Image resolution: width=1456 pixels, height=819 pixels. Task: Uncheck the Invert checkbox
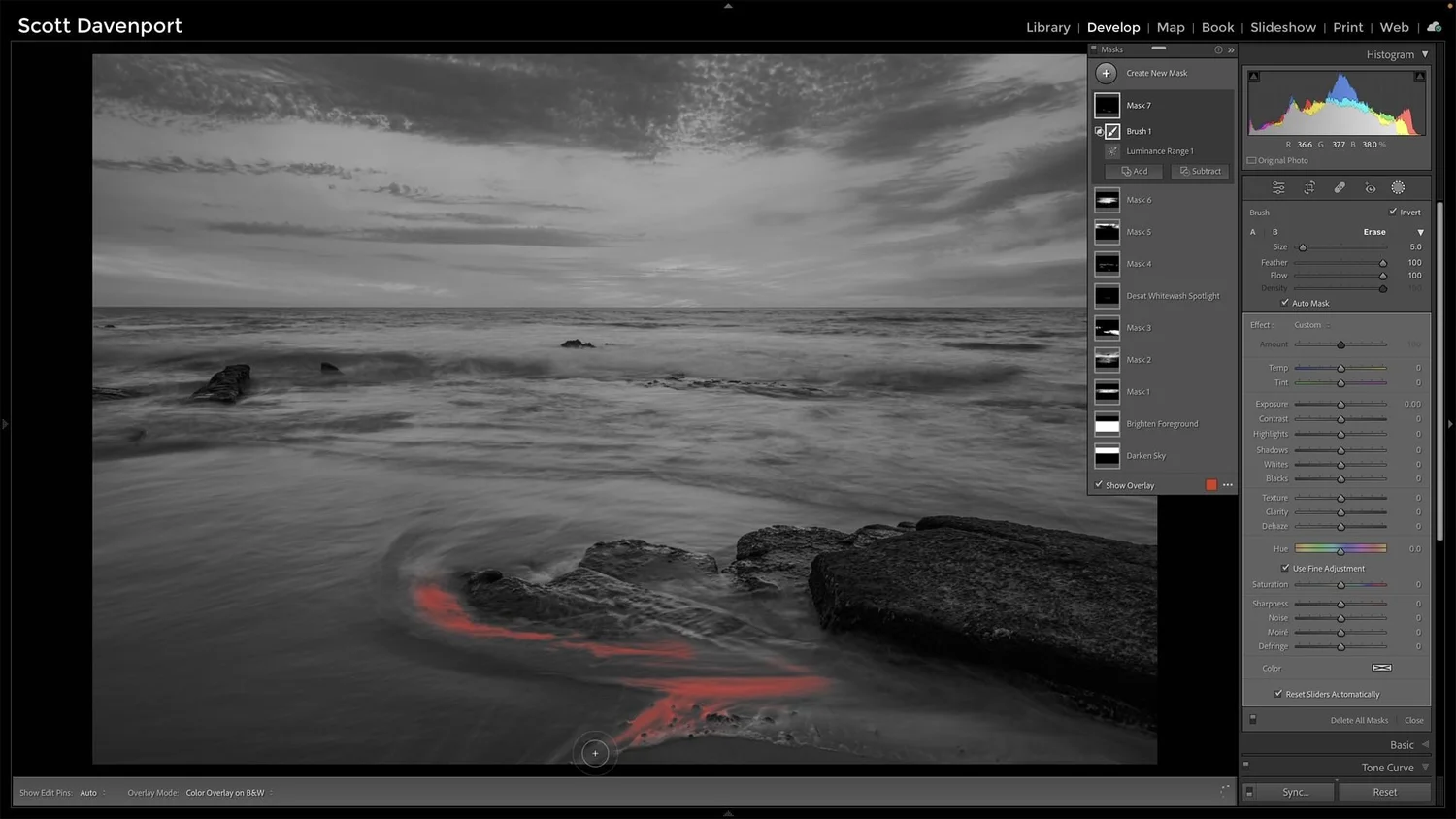tap(1394, 212)
